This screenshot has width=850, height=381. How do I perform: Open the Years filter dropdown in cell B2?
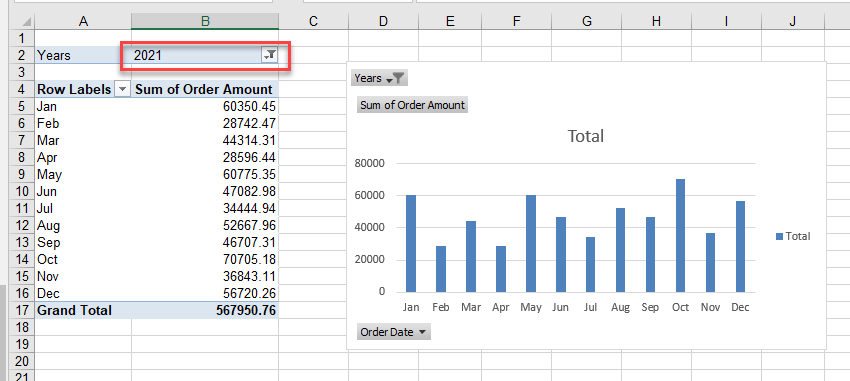[x=269, y=55]
